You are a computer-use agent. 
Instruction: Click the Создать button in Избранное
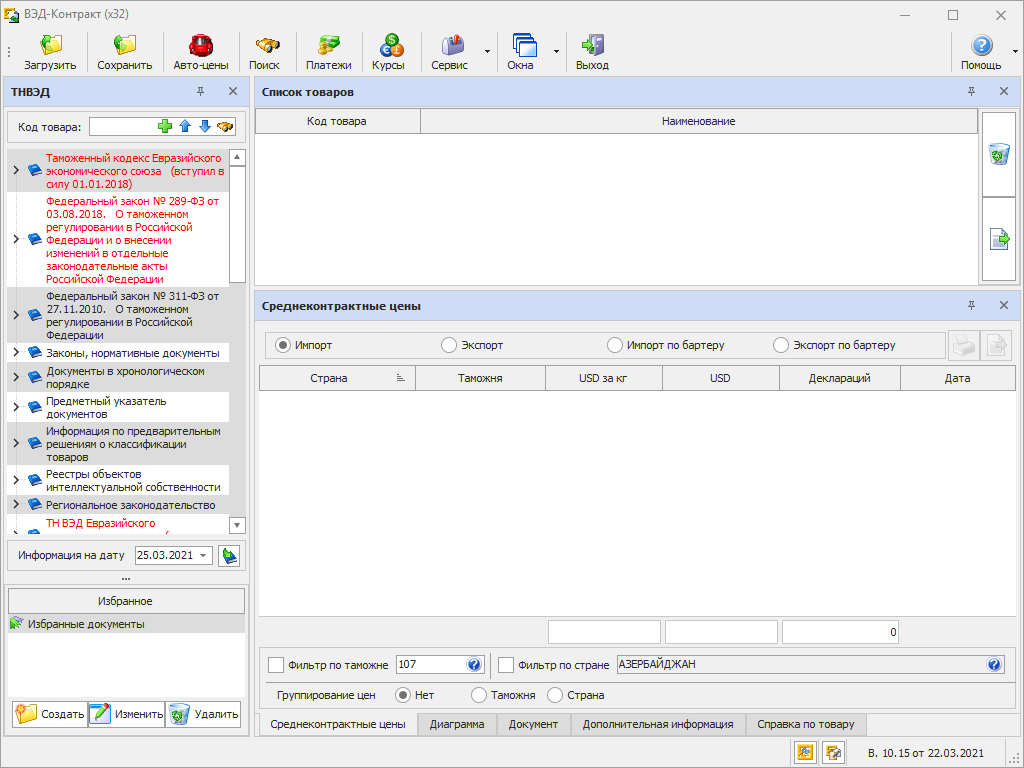pyautogui.click(x=50, y=714)
